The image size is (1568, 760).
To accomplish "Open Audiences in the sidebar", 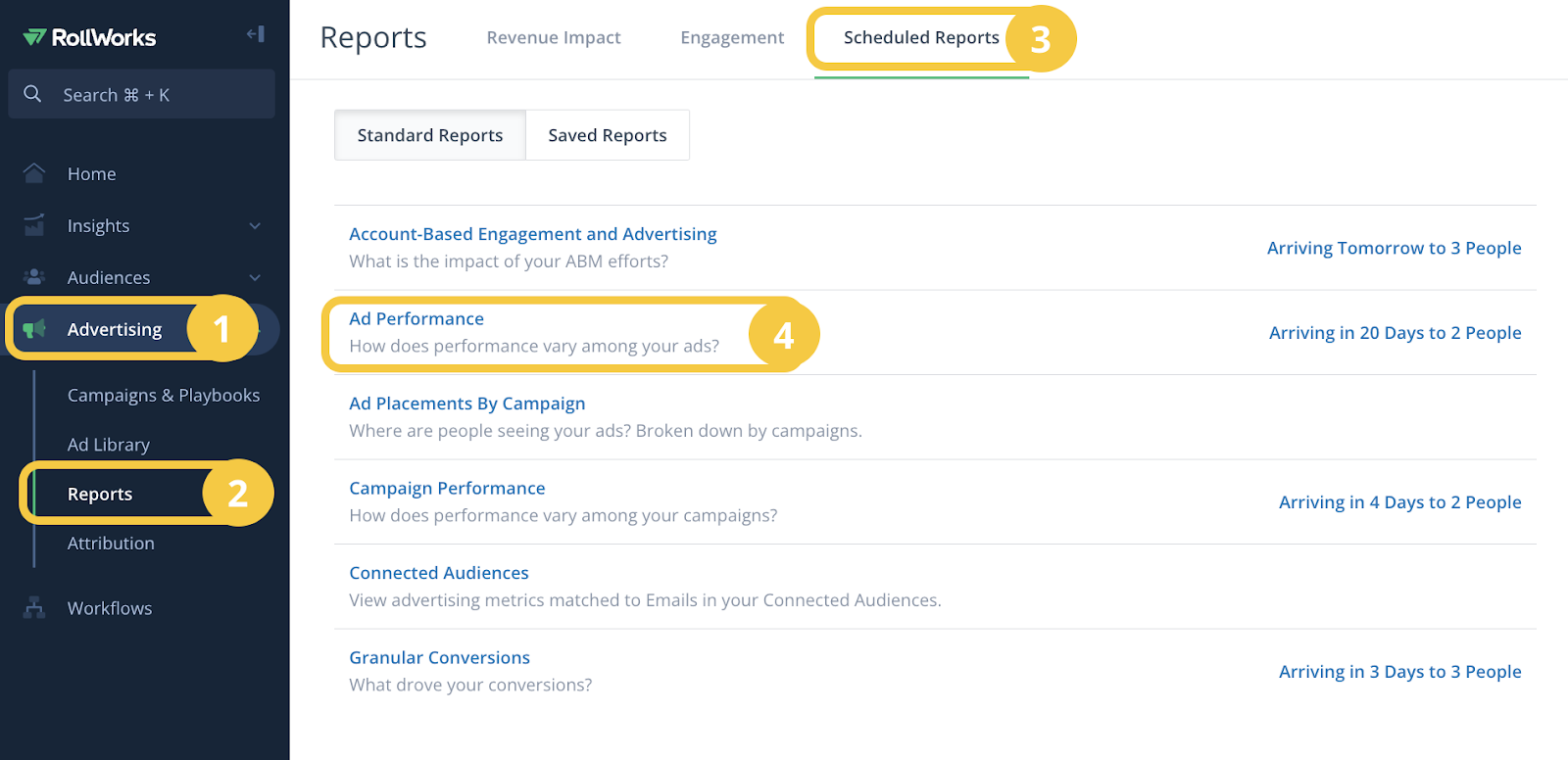I will [109, 277].
